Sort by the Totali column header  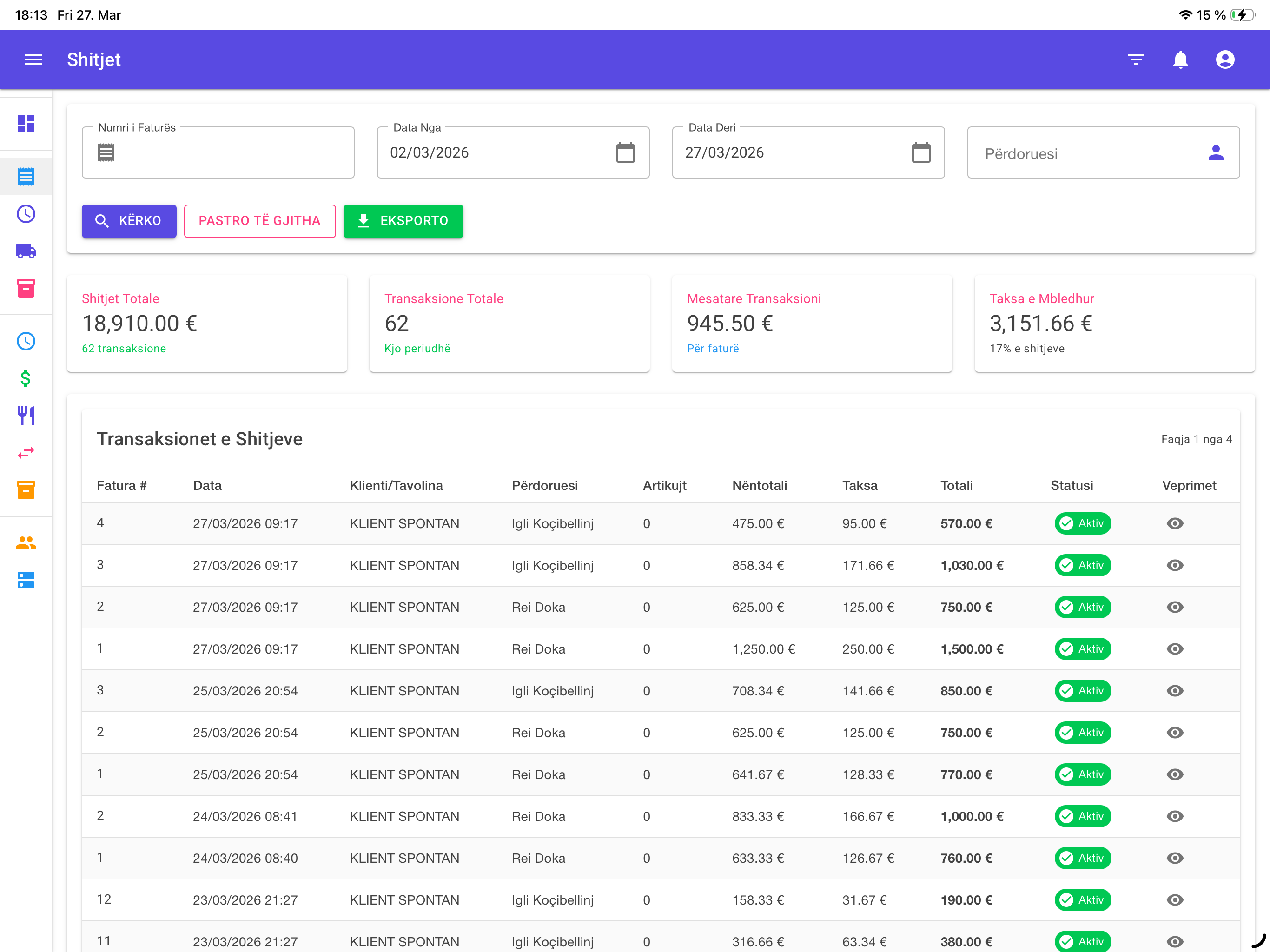[957, 486]
